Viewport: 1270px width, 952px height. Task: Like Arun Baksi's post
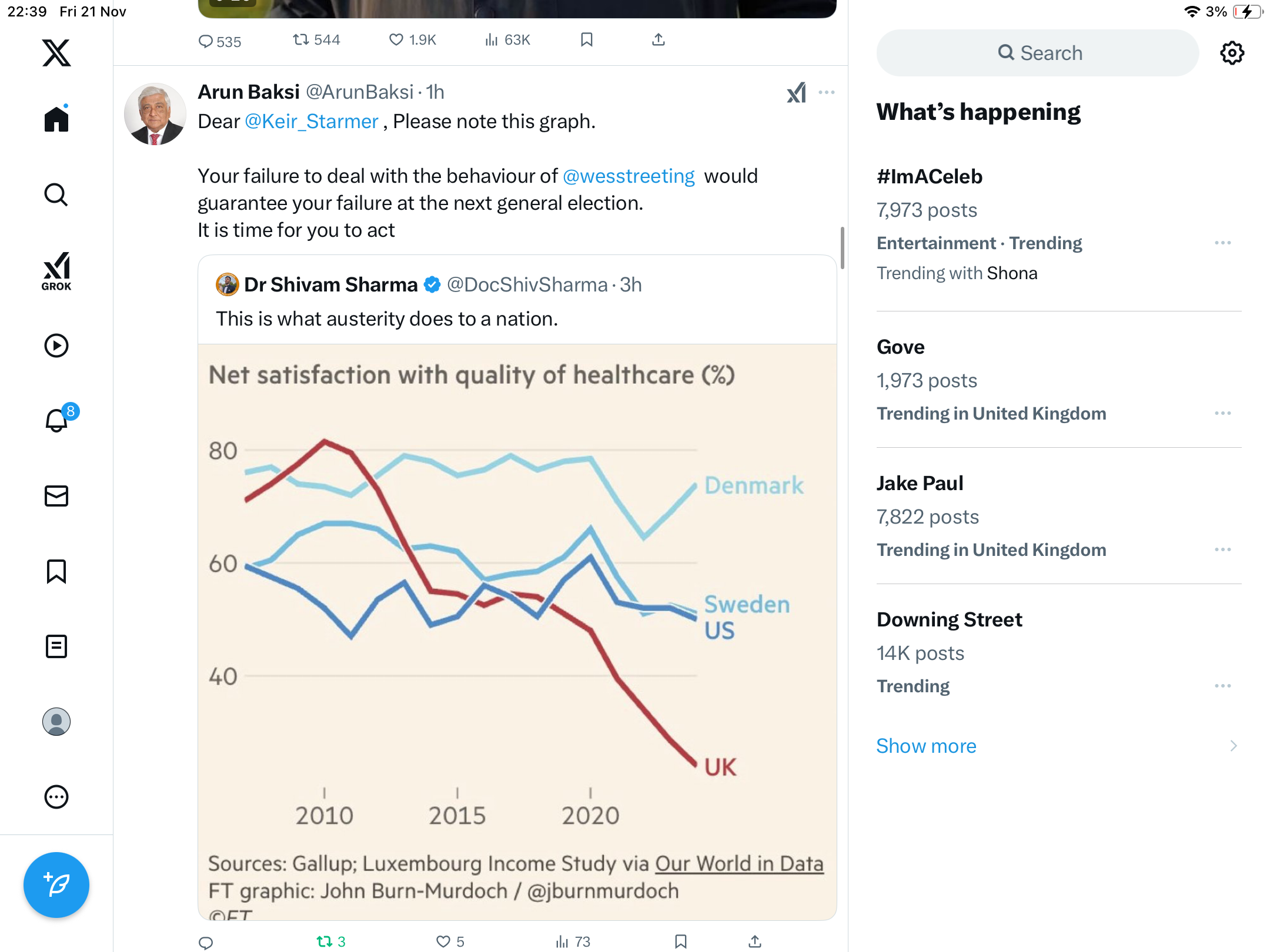coord(443,941)
